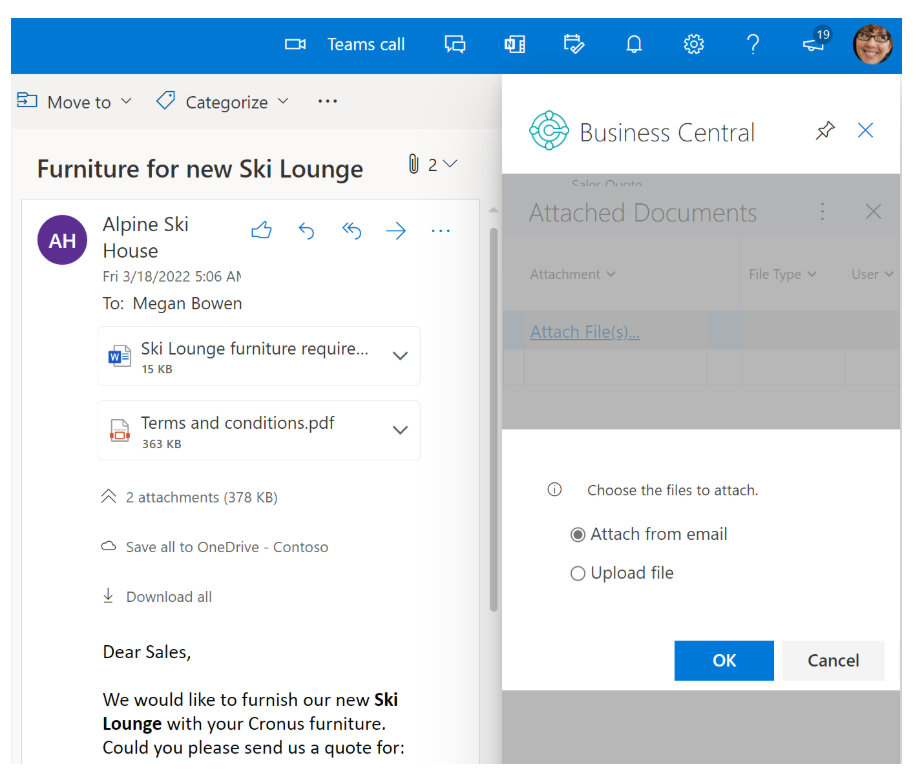The width and height of the screenshot is (918, 783).
Task: Open the announcements megaphone with 19 badge
Action: pyautogui.click(x=816, y=42)
